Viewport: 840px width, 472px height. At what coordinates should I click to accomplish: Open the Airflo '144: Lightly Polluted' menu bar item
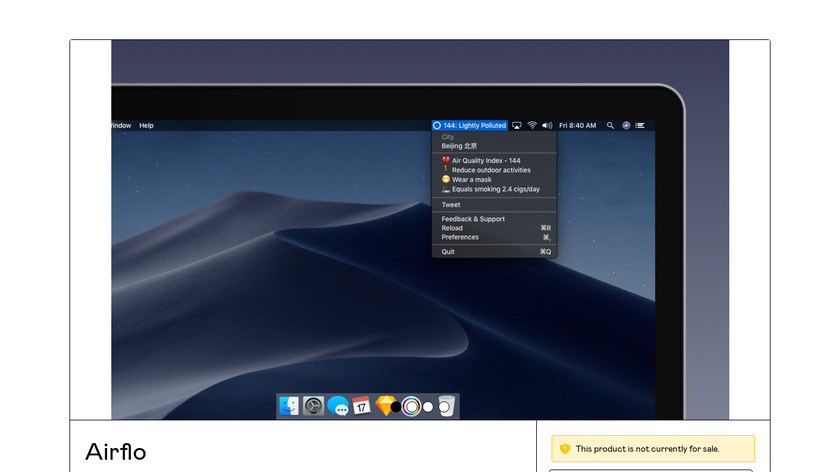[470, 125]
